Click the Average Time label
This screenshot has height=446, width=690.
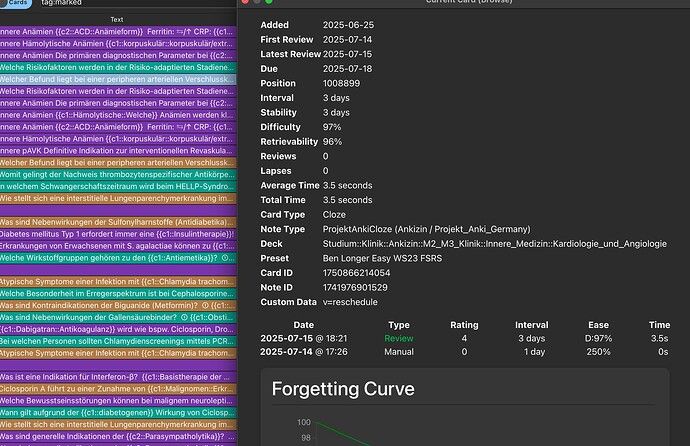coord(290,185)
